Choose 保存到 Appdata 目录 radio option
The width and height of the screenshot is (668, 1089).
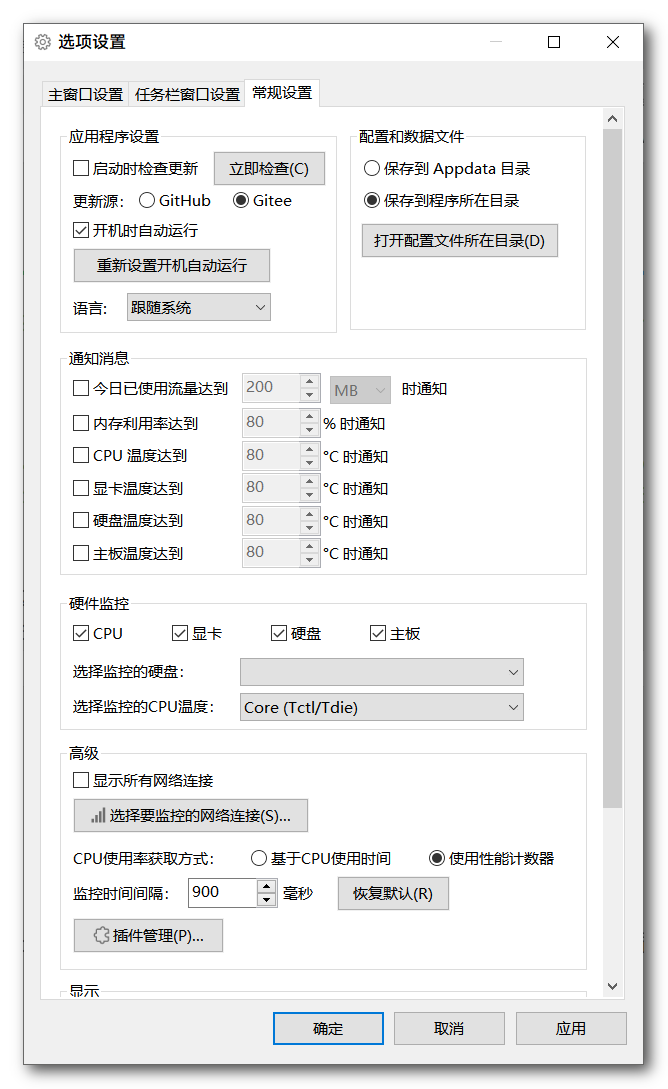coord(372,169)
